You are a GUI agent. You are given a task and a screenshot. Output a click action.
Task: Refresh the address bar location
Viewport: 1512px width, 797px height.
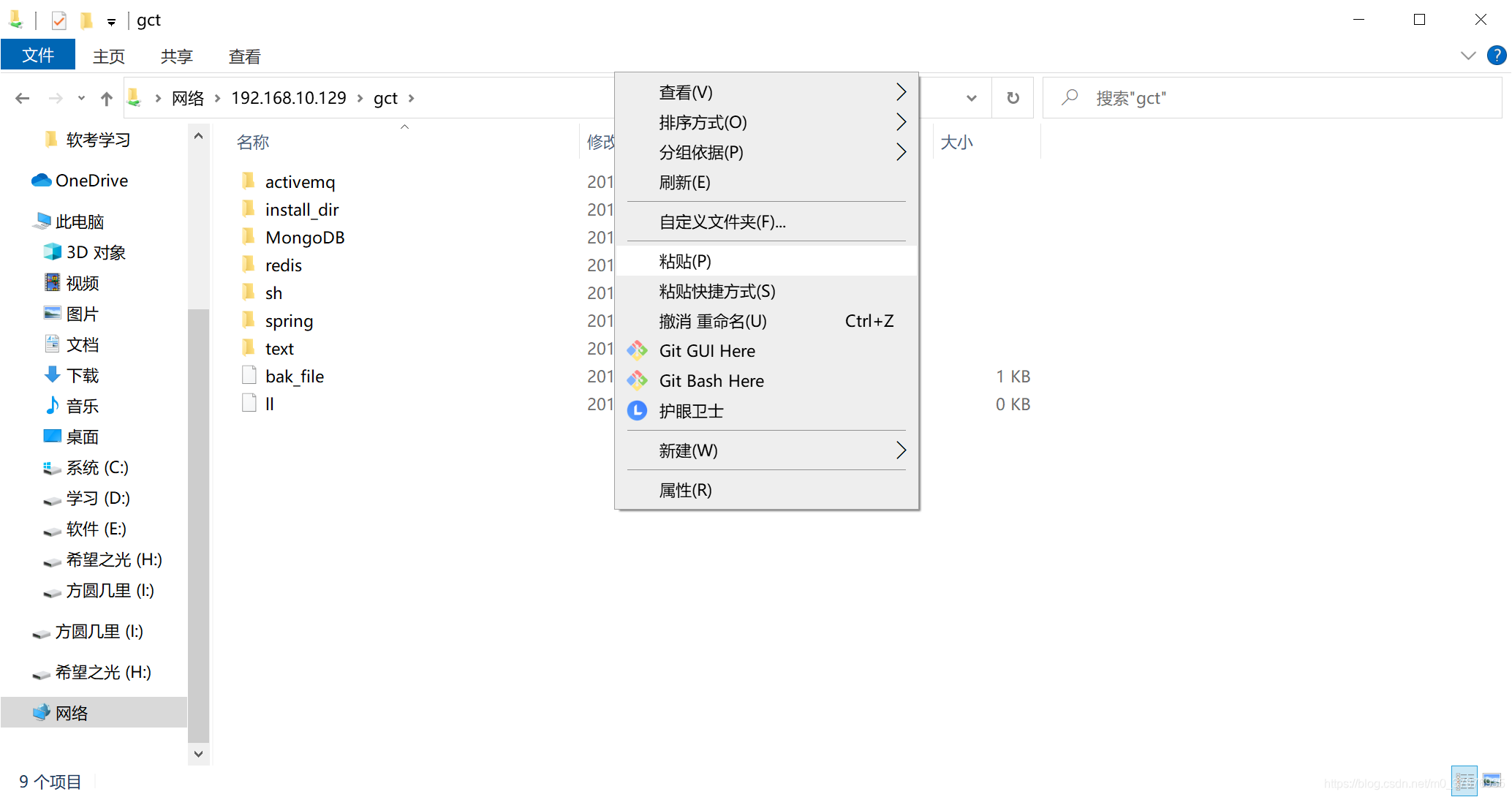click(x=1013, y=98)
